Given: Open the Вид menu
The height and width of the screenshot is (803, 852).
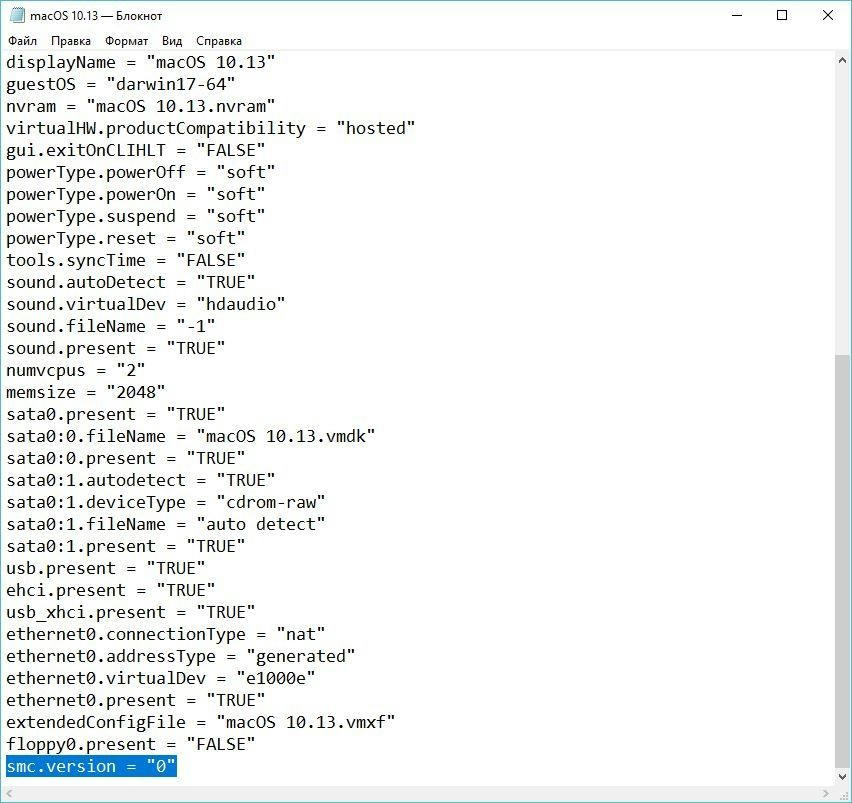Looking at the screenshot, I should 172,41.
